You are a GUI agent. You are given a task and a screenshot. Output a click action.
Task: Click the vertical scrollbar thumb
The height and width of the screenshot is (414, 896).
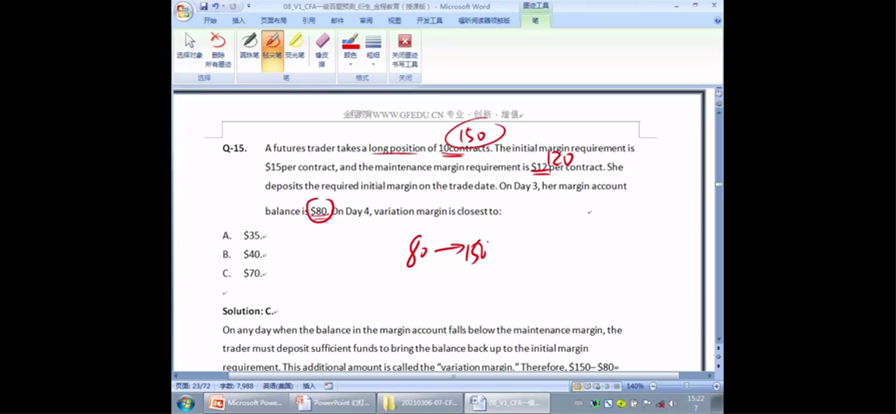click(718, 185)
